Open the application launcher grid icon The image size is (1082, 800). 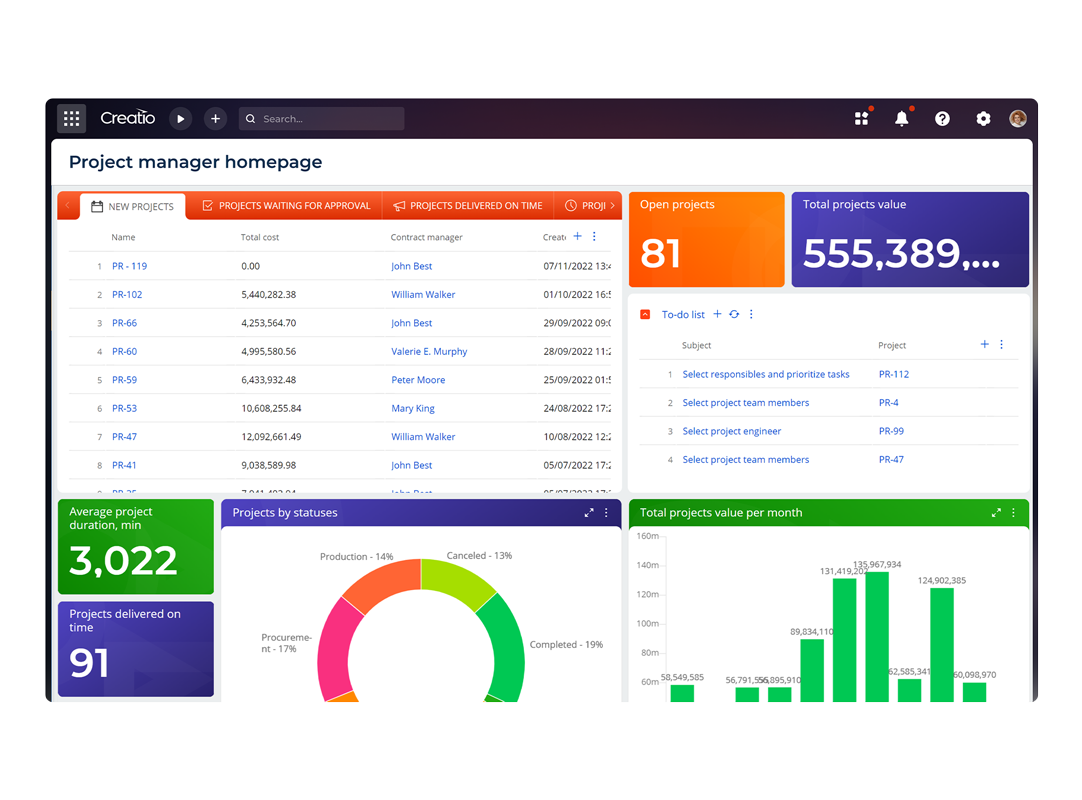[x=71, y=118]
